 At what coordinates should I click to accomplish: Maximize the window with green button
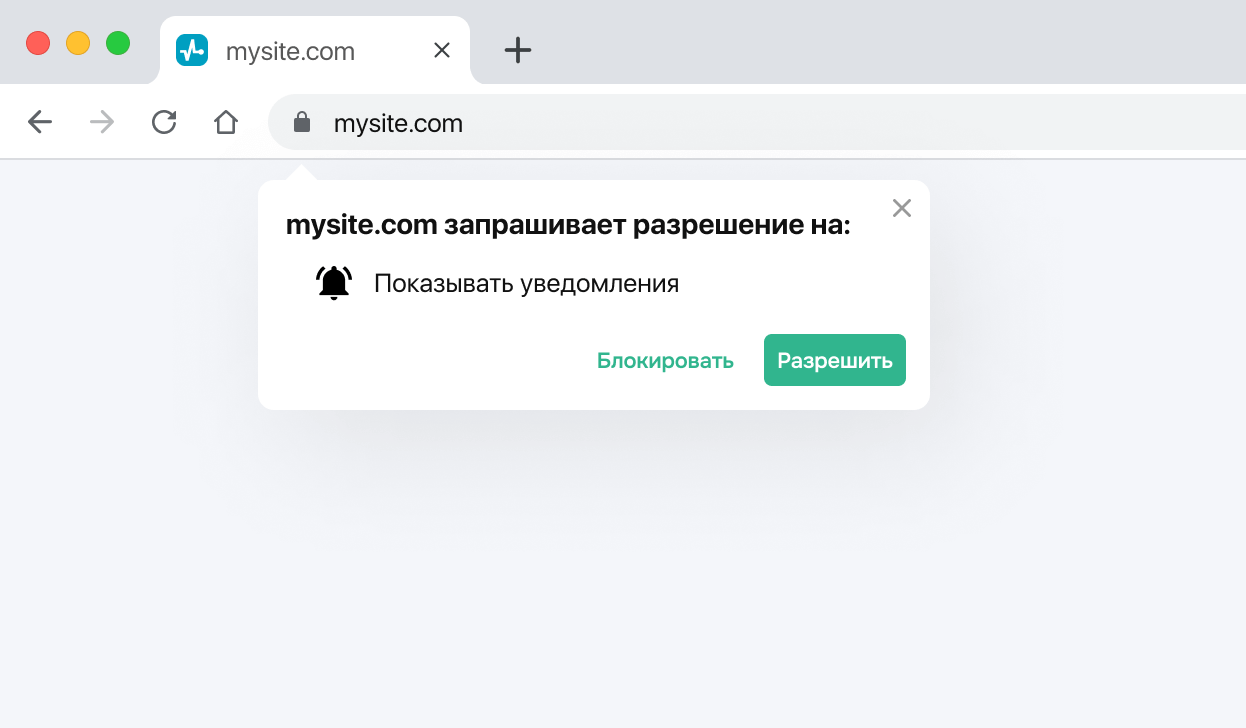118,43
